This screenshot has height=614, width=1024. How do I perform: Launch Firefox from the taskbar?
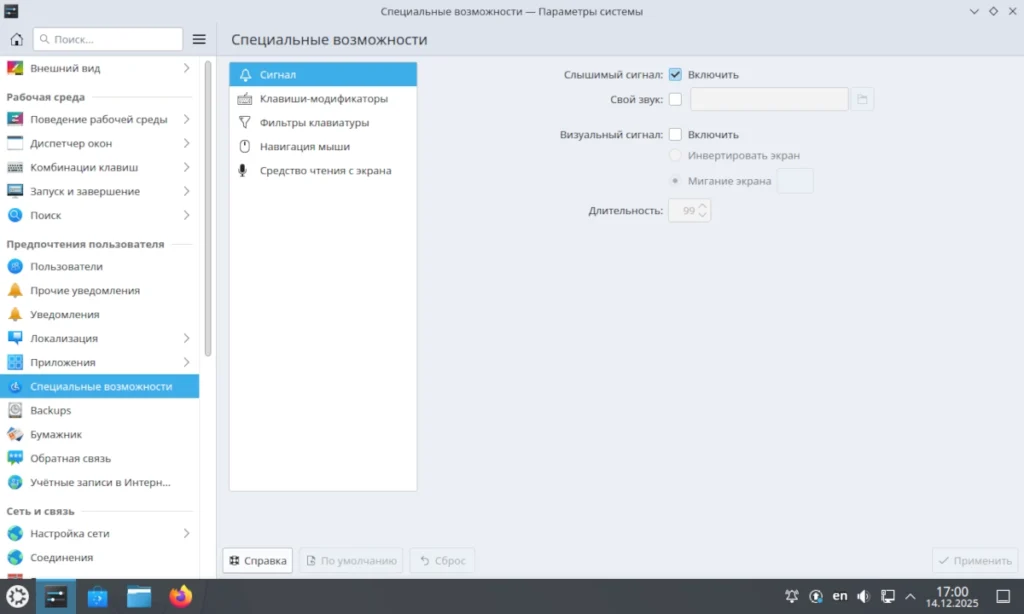tap(181, 596)
